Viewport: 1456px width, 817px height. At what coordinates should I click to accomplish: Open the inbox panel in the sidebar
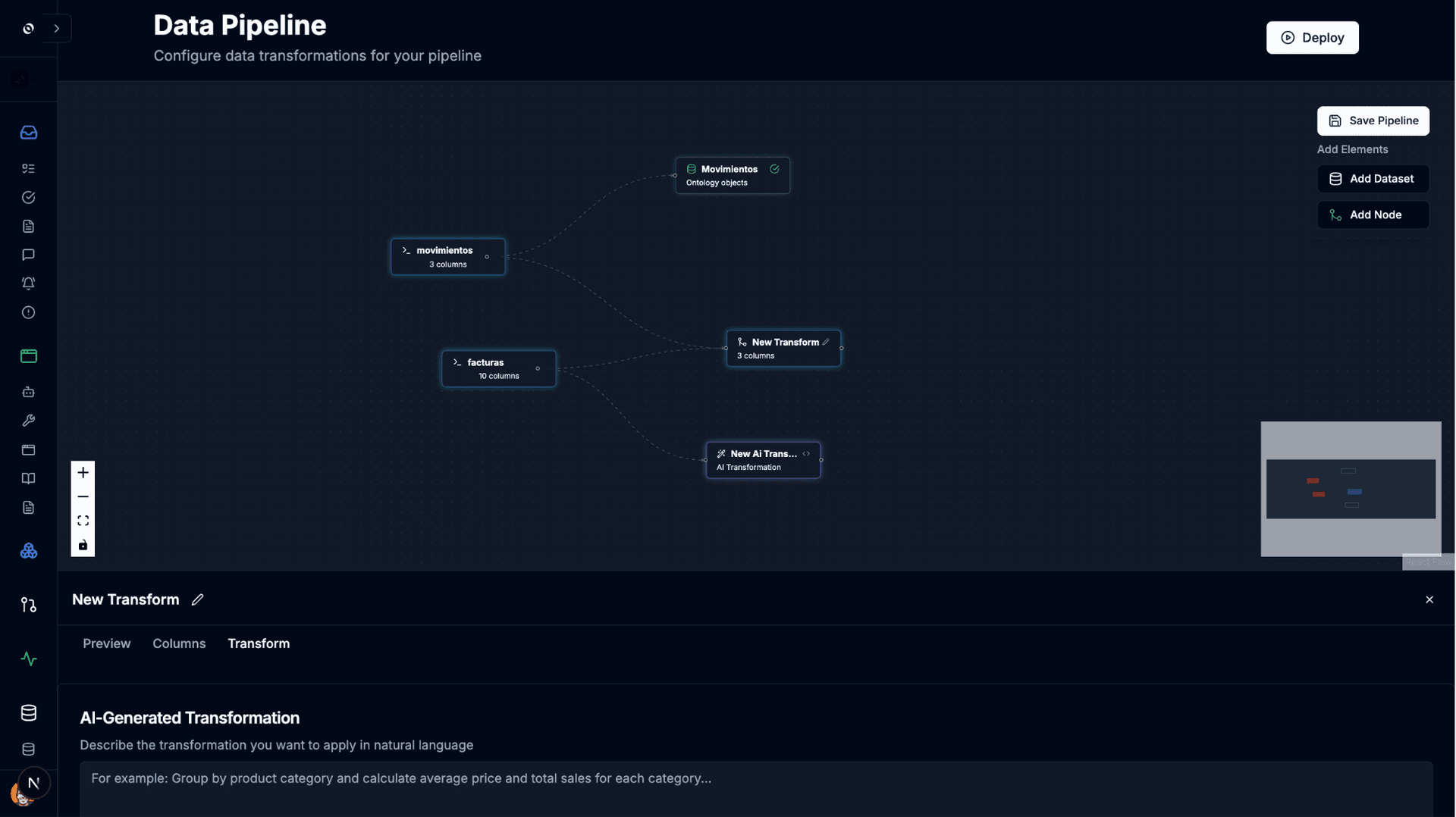(x=28, y=132)
